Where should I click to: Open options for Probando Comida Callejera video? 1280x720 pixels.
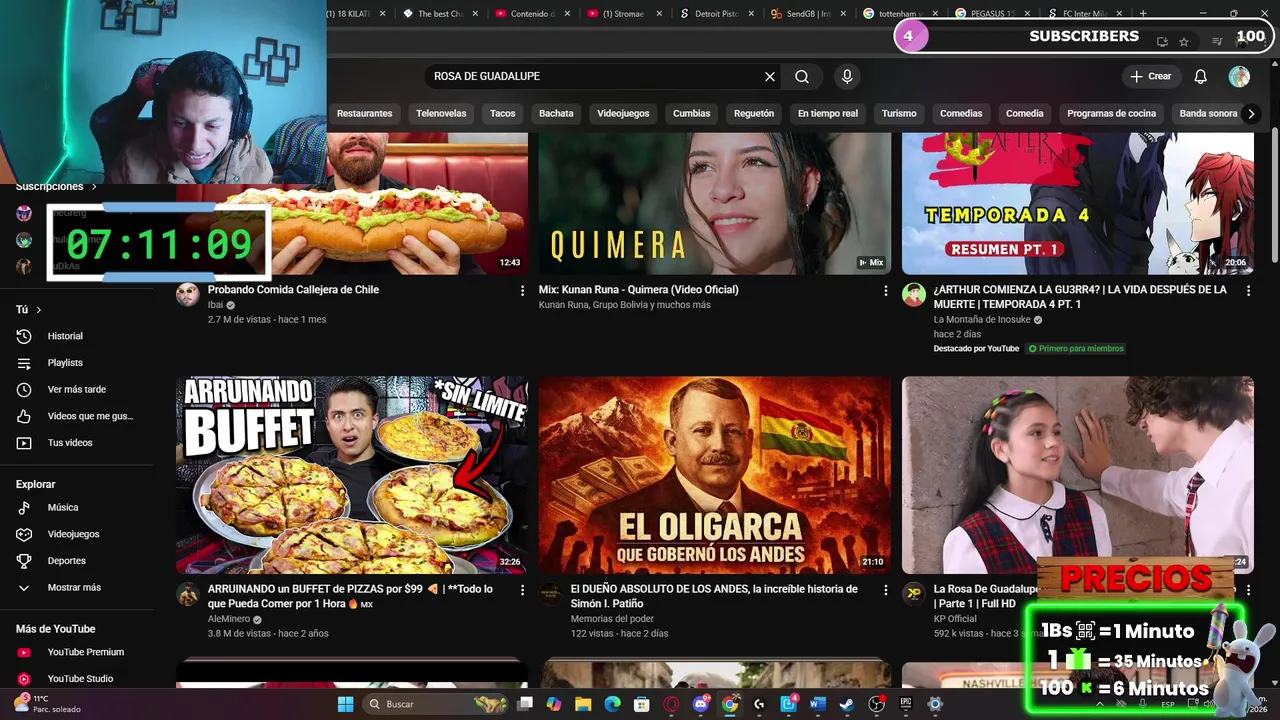[x=522, y=290]
